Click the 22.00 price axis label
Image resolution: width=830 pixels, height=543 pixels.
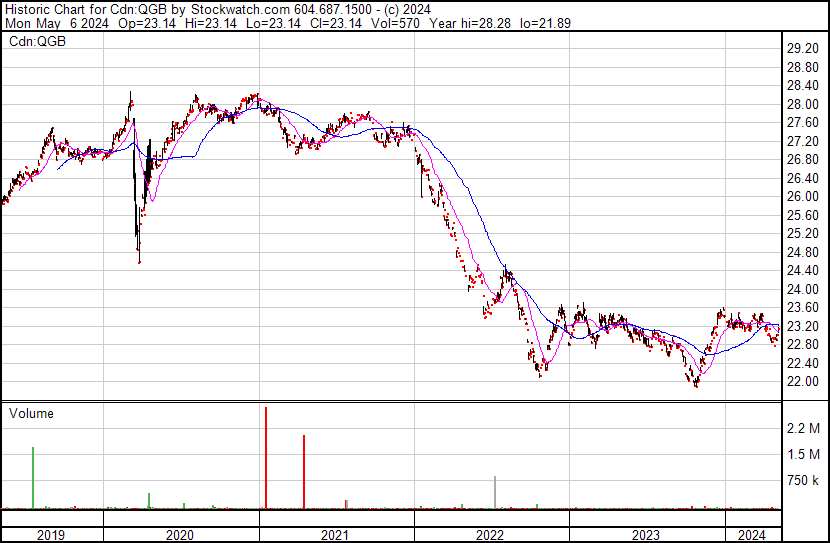click(802, 382)
